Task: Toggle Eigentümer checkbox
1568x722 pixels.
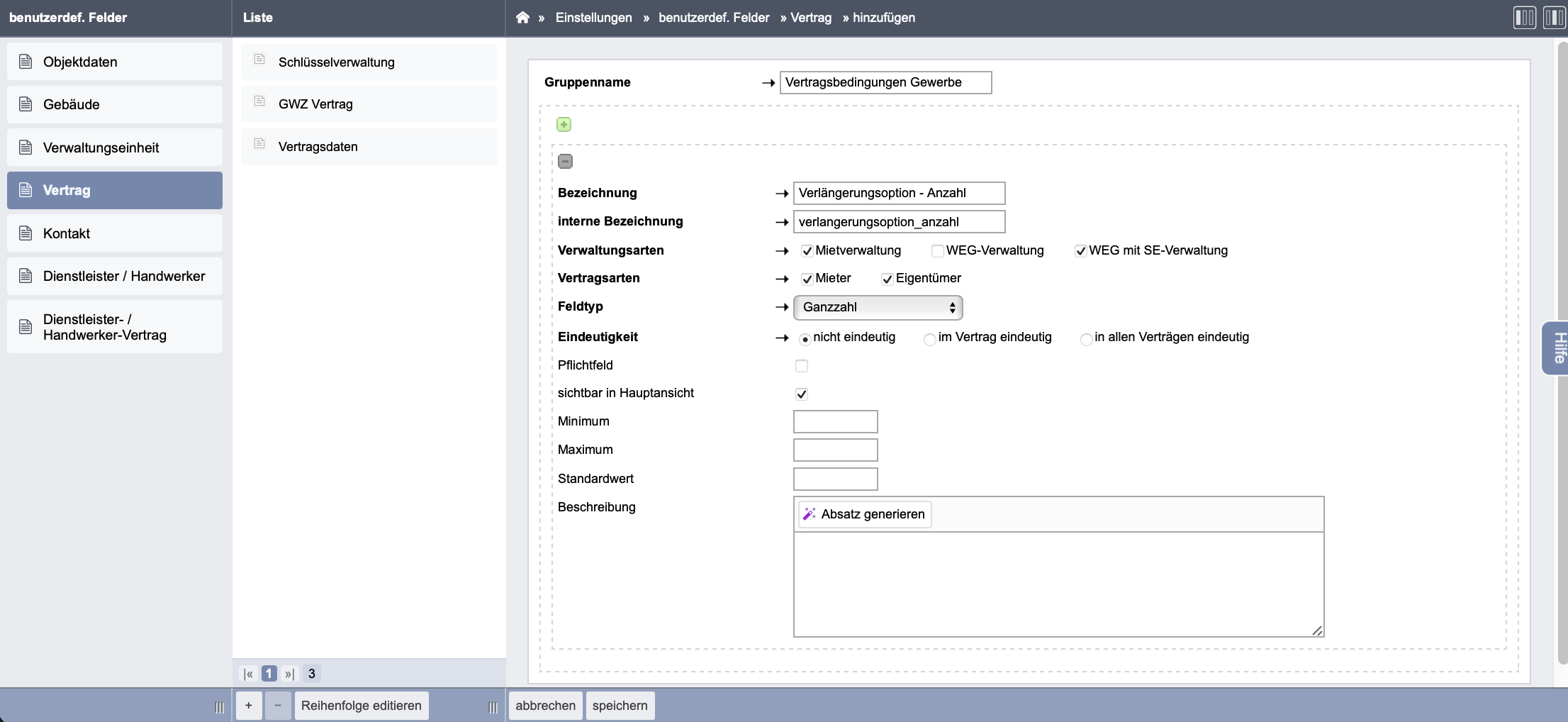Action: pyautogui.click(x=887, y=279)
